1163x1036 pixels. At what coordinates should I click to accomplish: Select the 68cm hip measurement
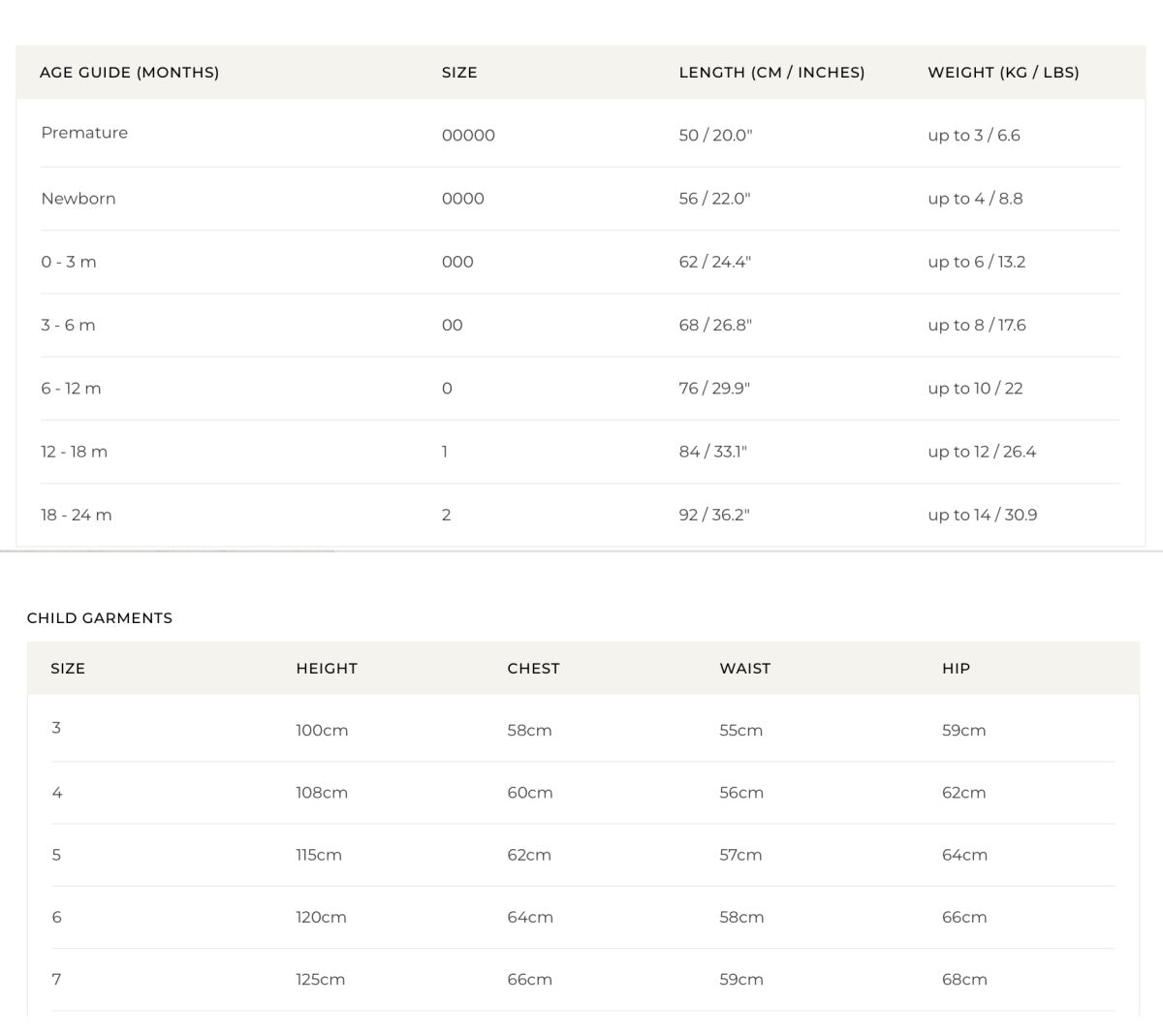tap(964, 980)
